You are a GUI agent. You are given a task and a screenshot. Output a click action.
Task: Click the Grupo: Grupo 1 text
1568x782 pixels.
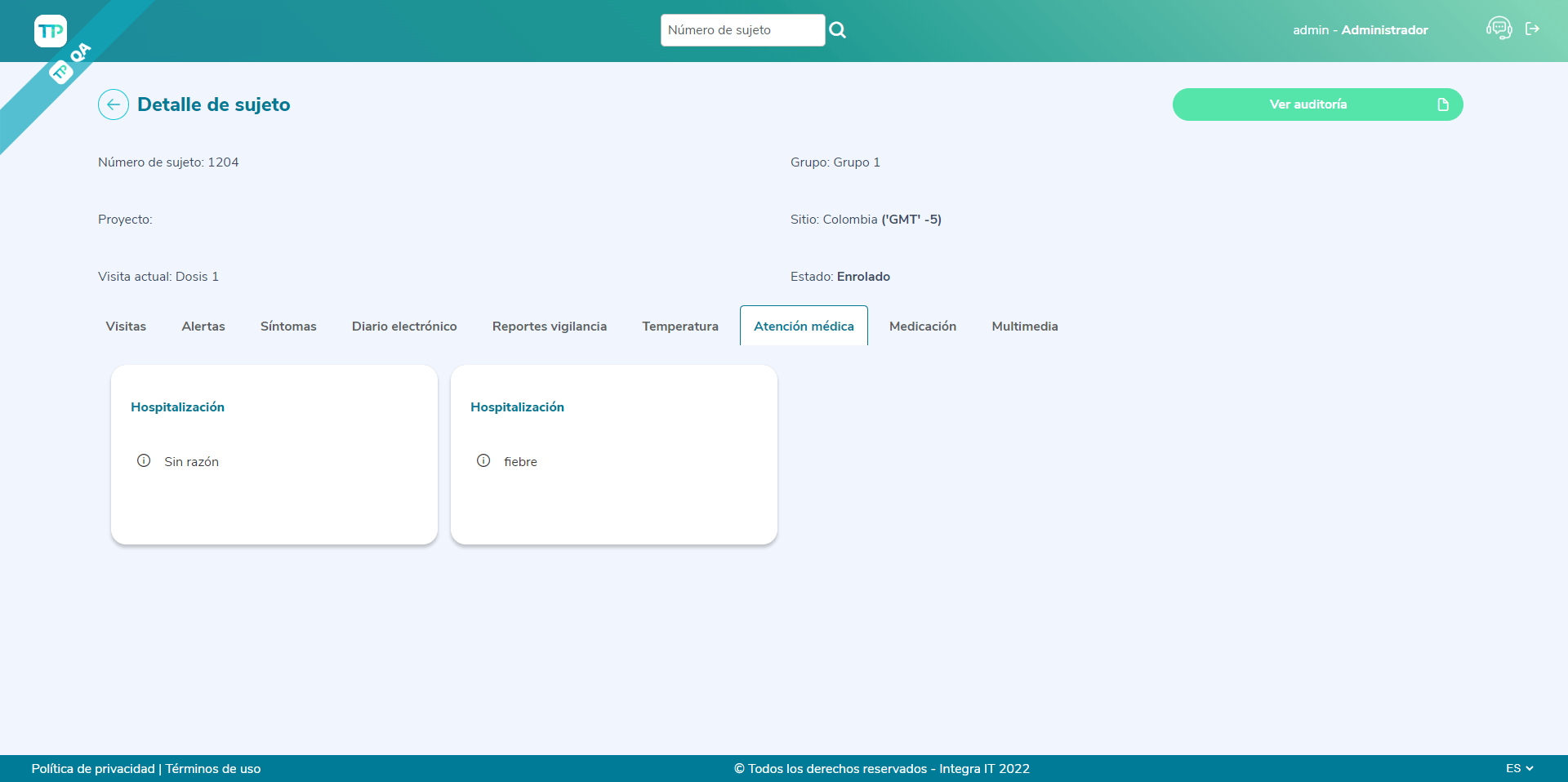835,162
